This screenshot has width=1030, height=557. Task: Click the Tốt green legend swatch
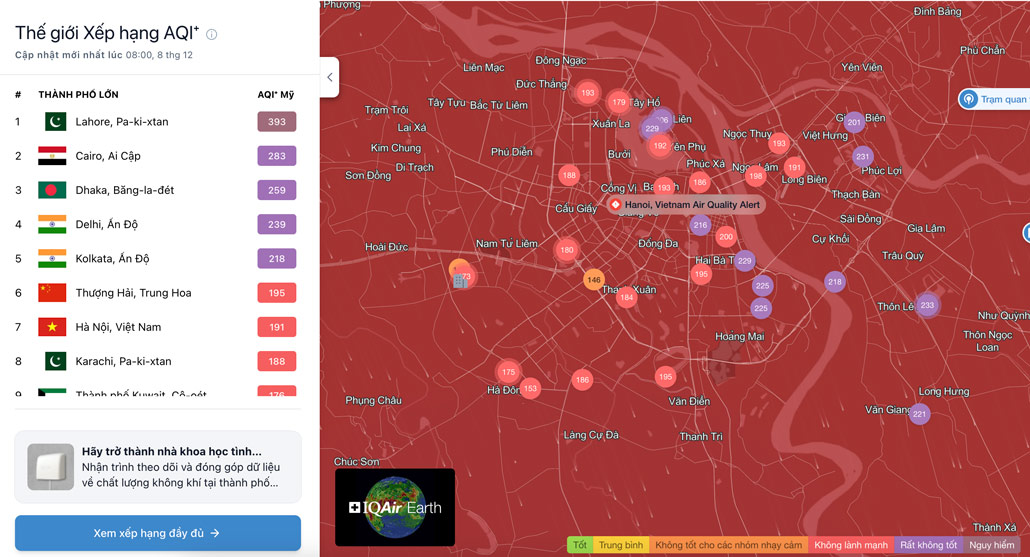[x=579, y=545]
